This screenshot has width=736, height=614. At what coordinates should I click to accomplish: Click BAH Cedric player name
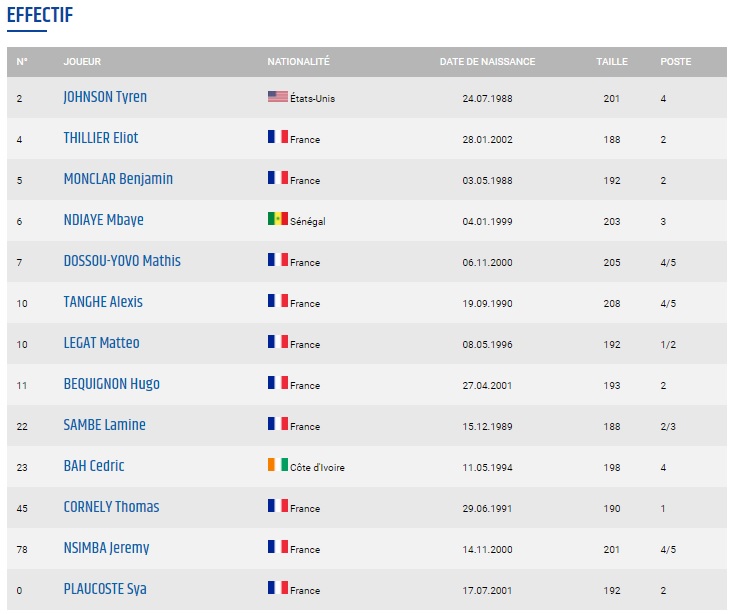94,466
